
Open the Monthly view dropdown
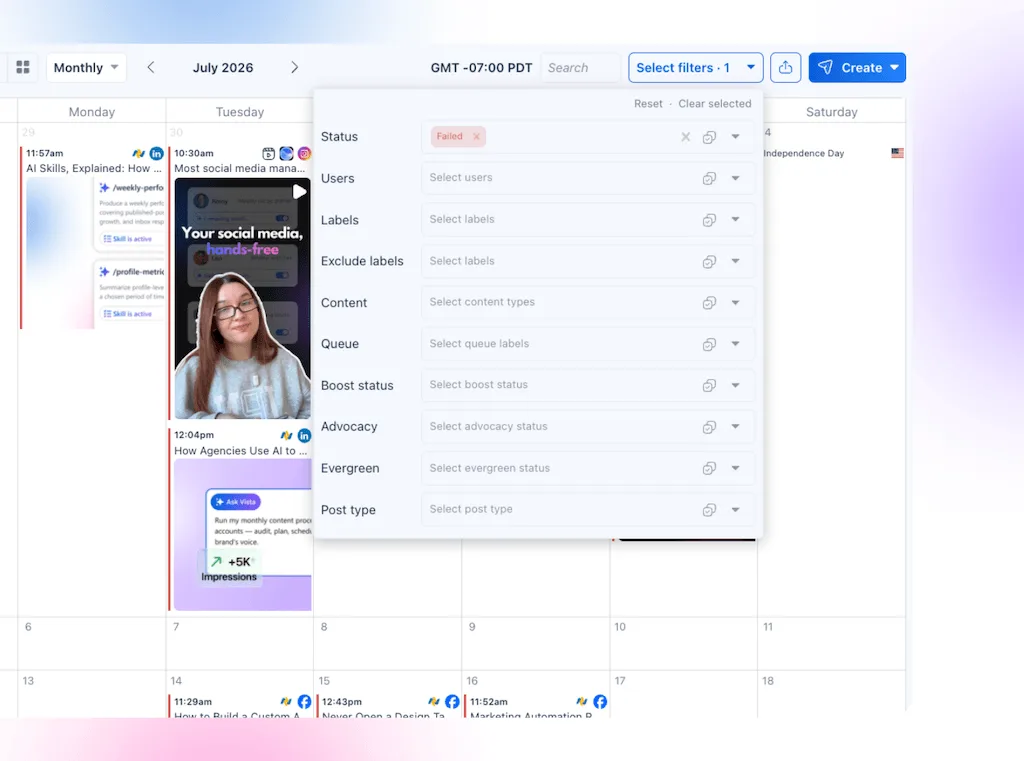(x=86, y=67)
